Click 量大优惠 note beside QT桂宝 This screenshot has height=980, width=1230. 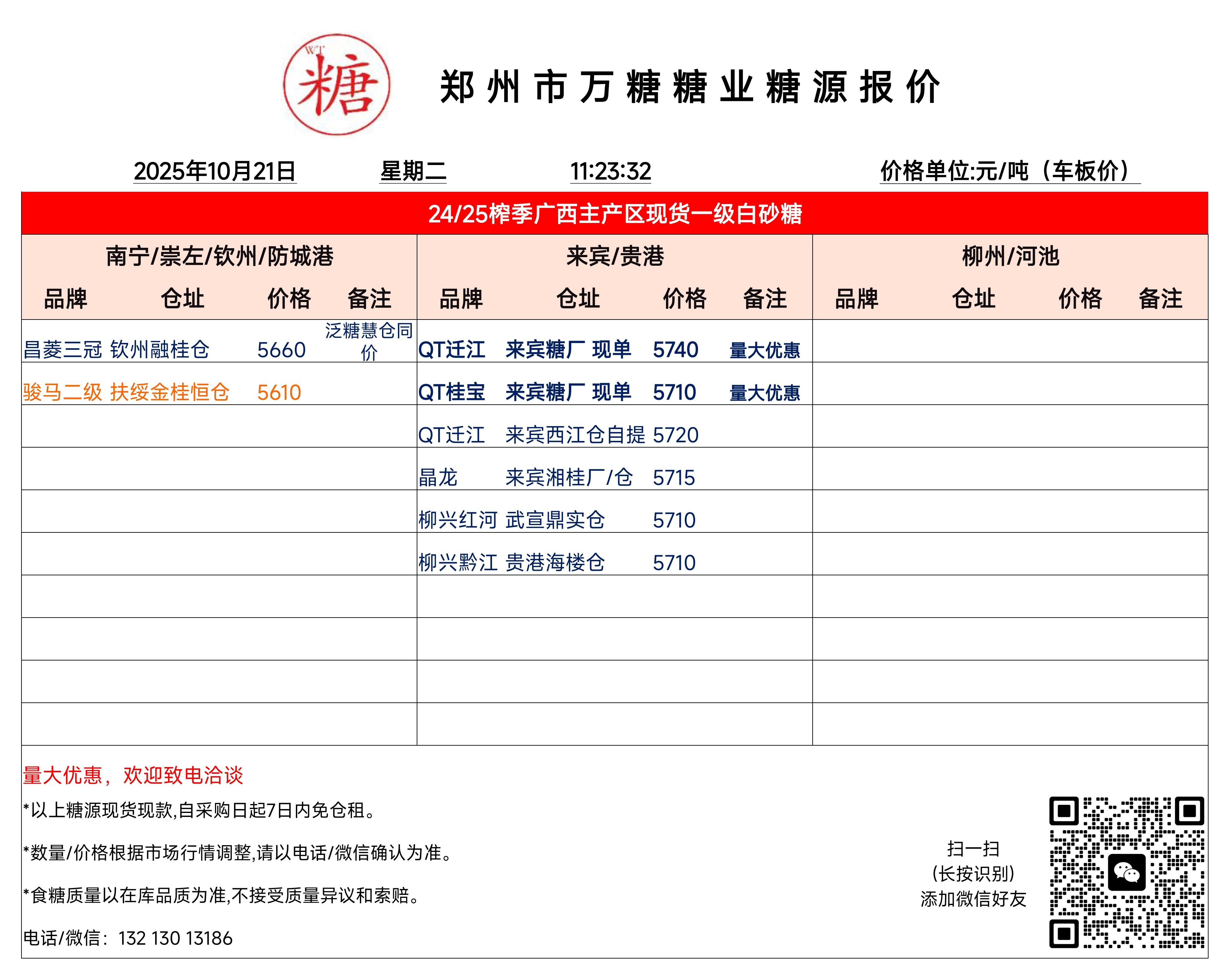(764, 393)
